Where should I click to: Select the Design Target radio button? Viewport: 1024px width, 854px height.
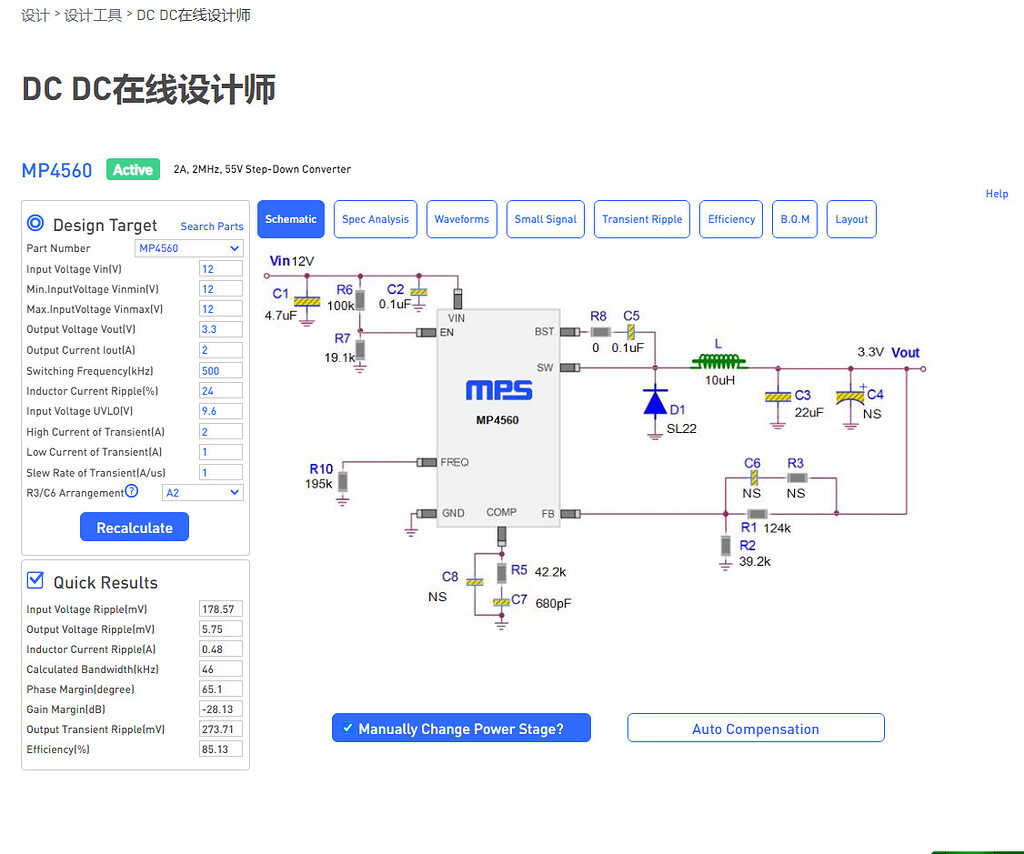pos(34,223)
